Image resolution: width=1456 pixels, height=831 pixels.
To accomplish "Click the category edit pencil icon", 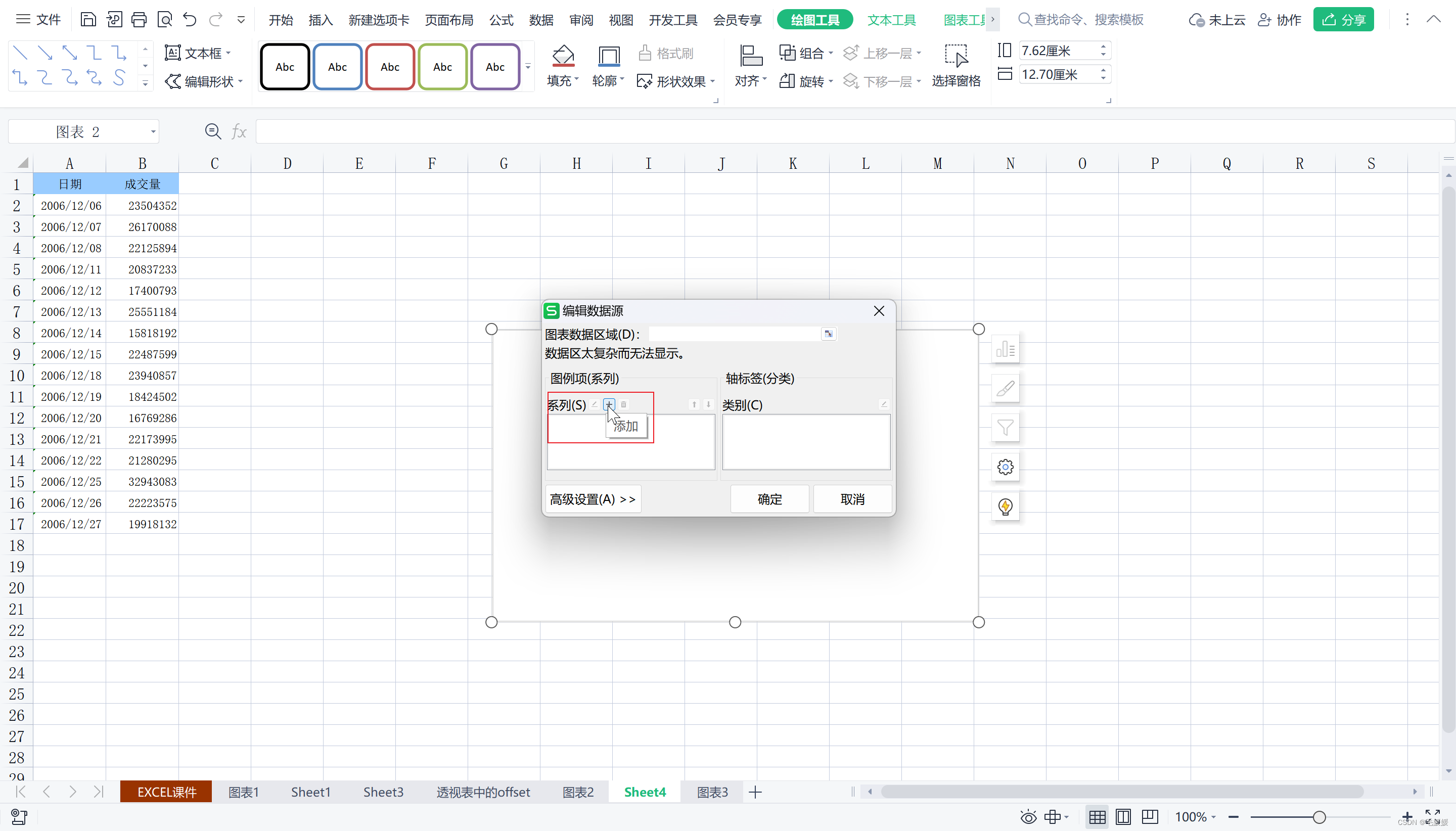I will (x=884, y=404).
